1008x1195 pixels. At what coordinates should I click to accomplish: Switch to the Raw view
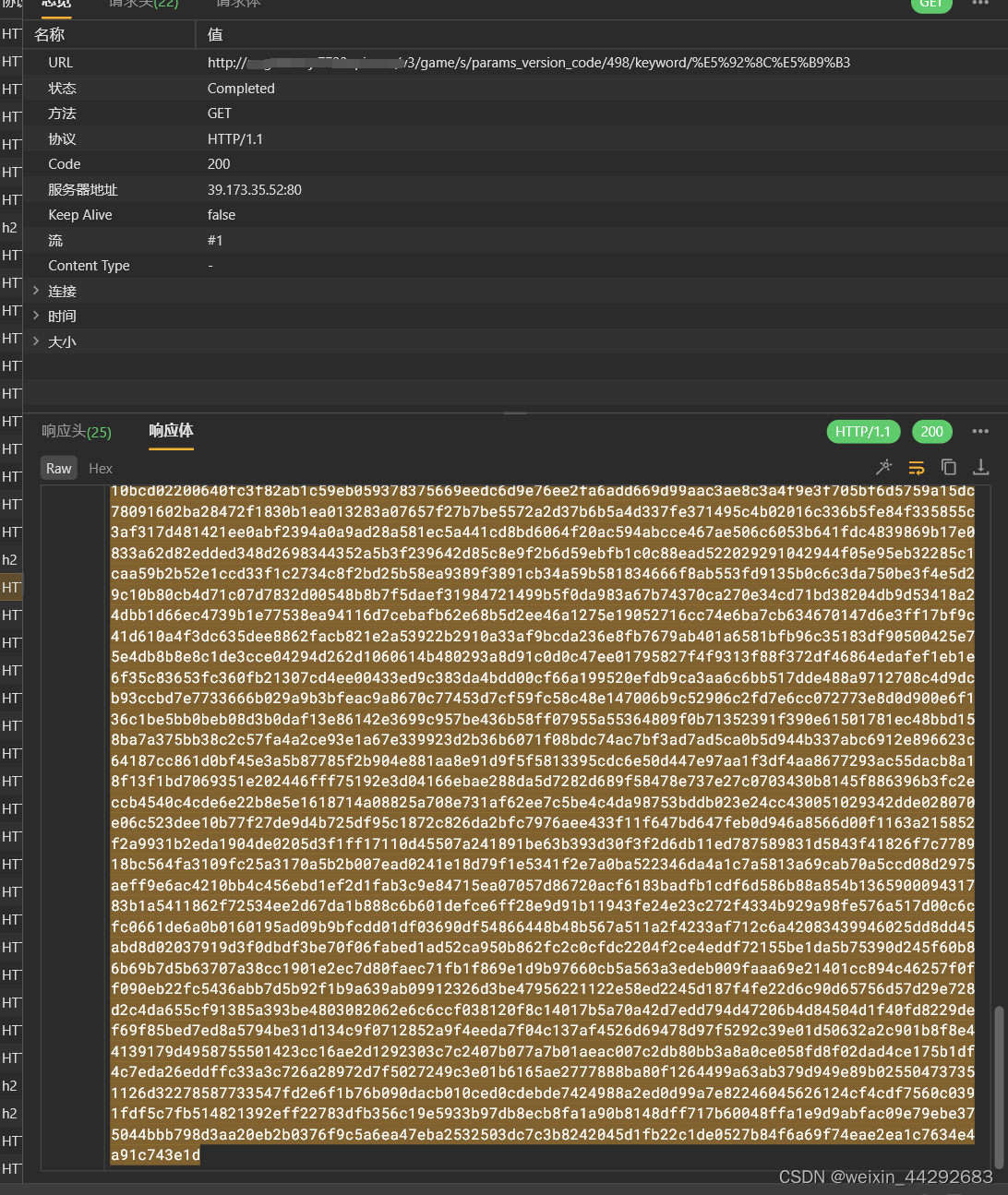[x=59, y=469]
